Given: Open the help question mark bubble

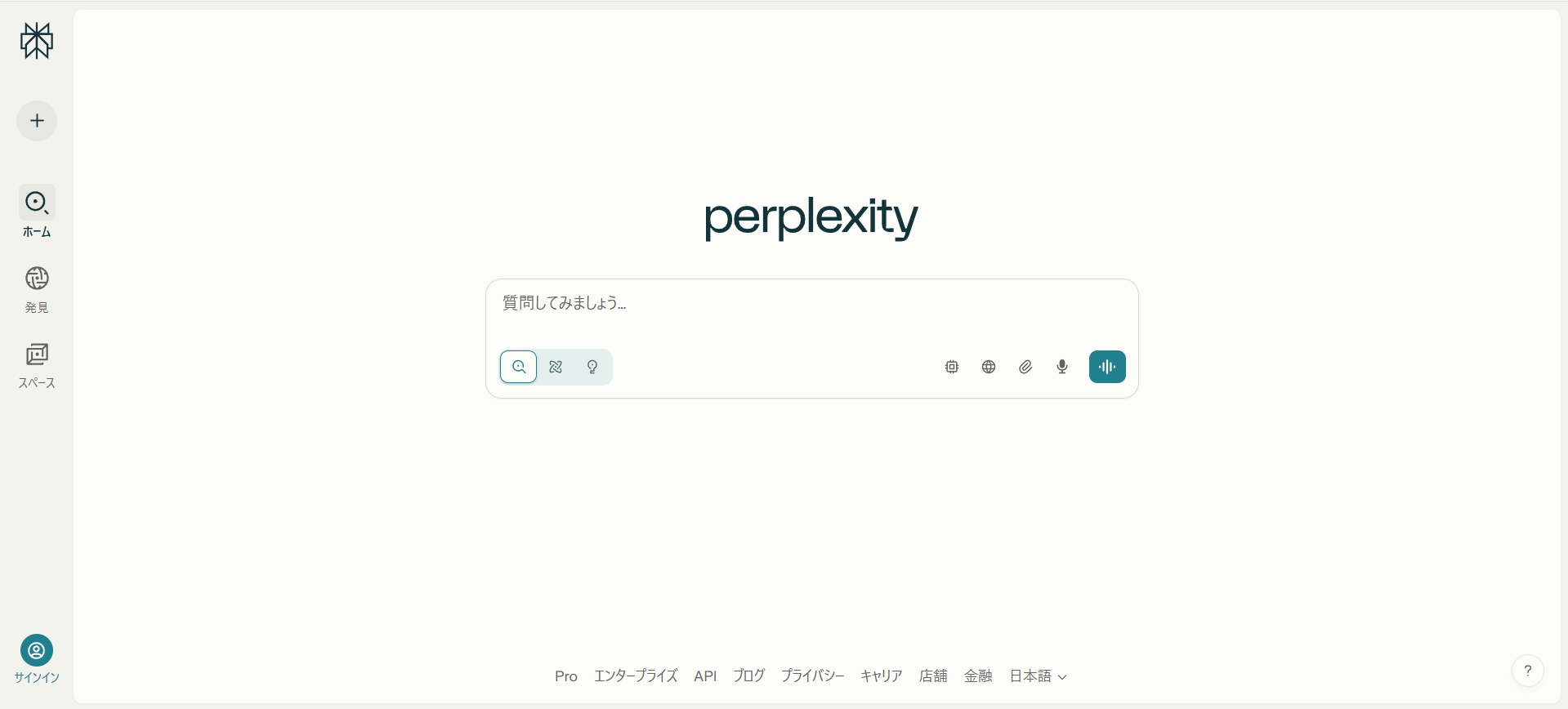Looking at the screenshot, I should (1528, 670).
